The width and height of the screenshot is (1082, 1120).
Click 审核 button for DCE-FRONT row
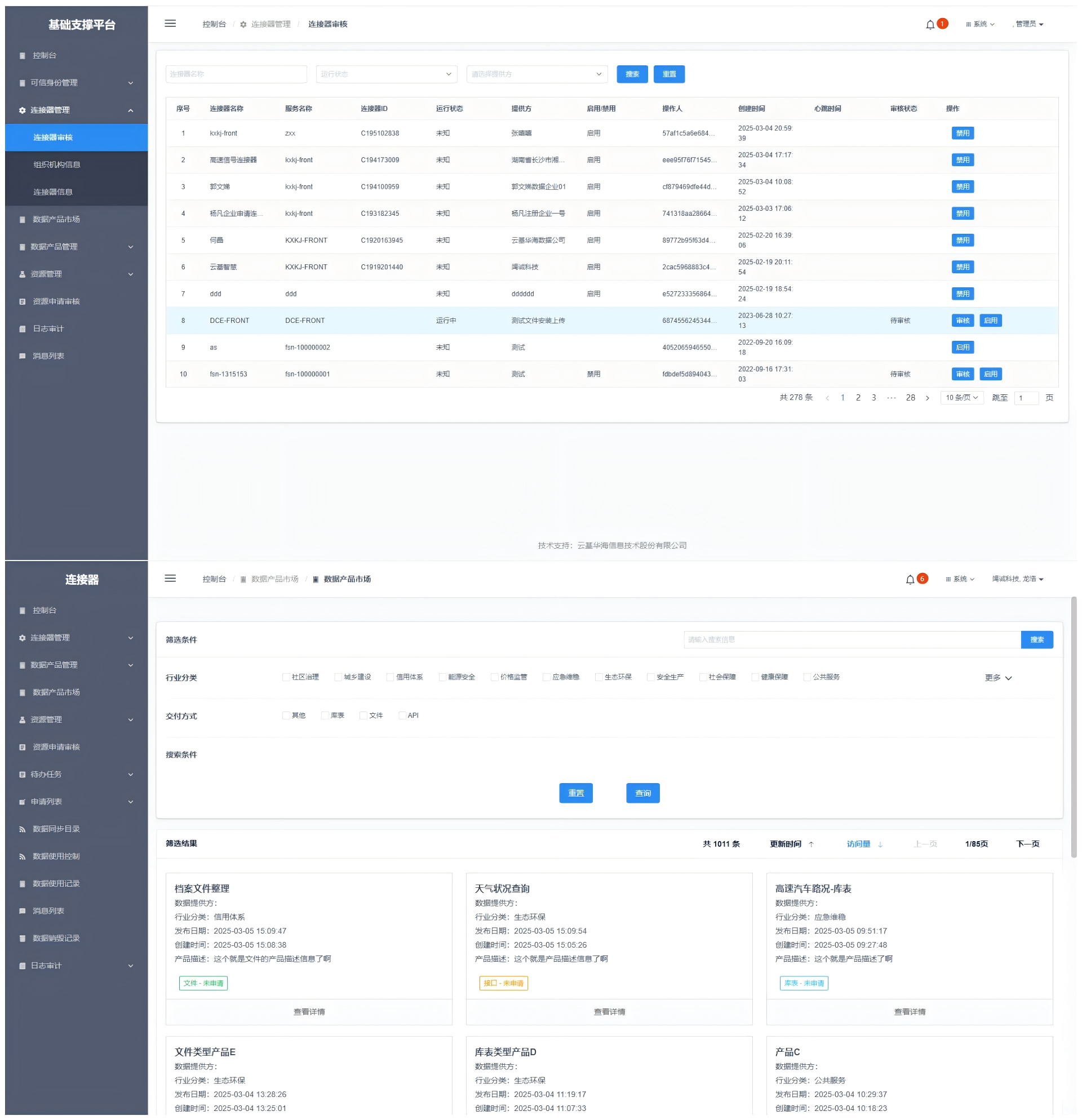963,321
